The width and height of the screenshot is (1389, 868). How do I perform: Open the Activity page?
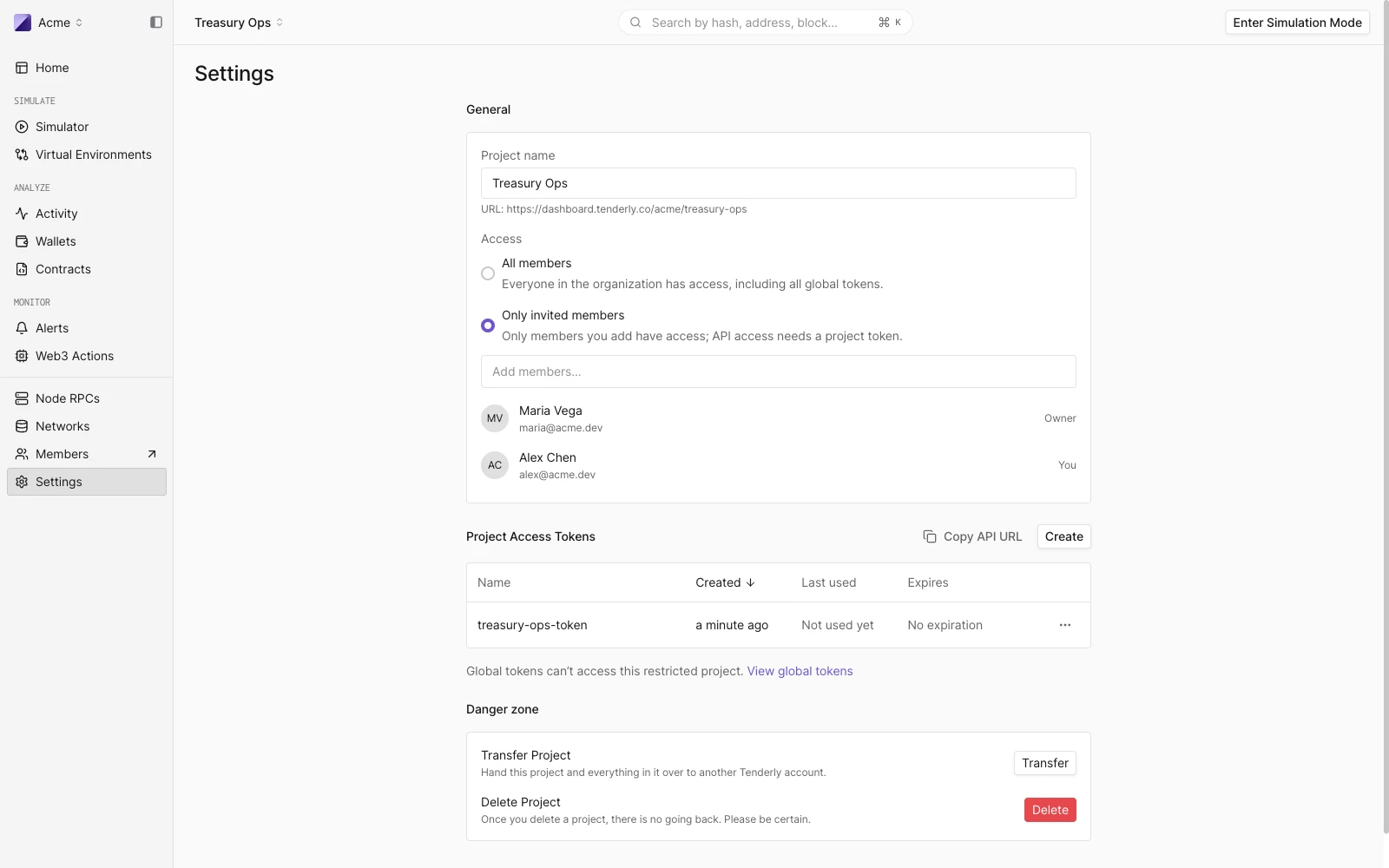87,214
